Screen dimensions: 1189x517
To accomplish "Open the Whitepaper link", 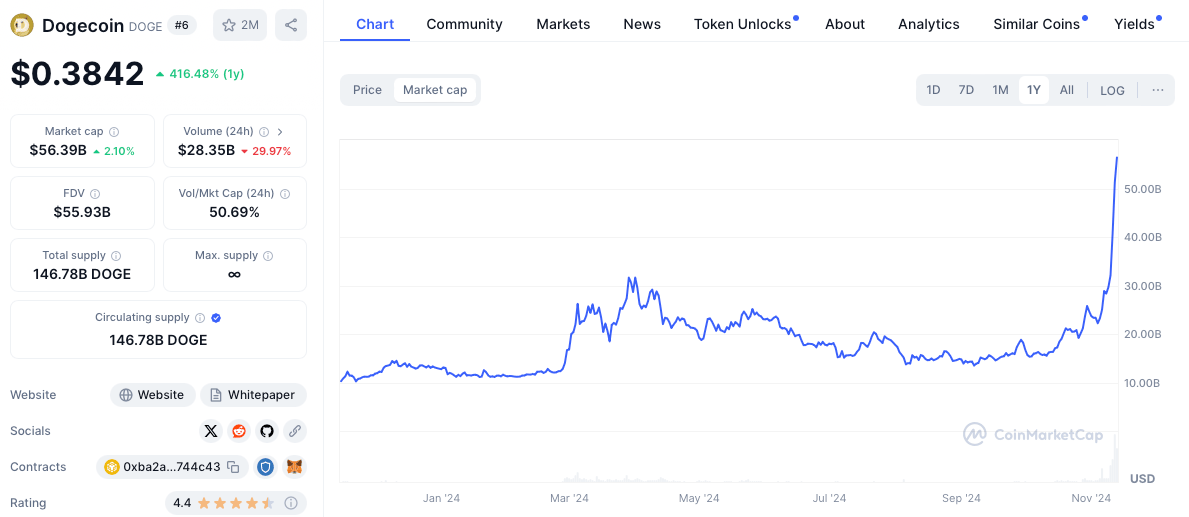I will coord(253,395).
